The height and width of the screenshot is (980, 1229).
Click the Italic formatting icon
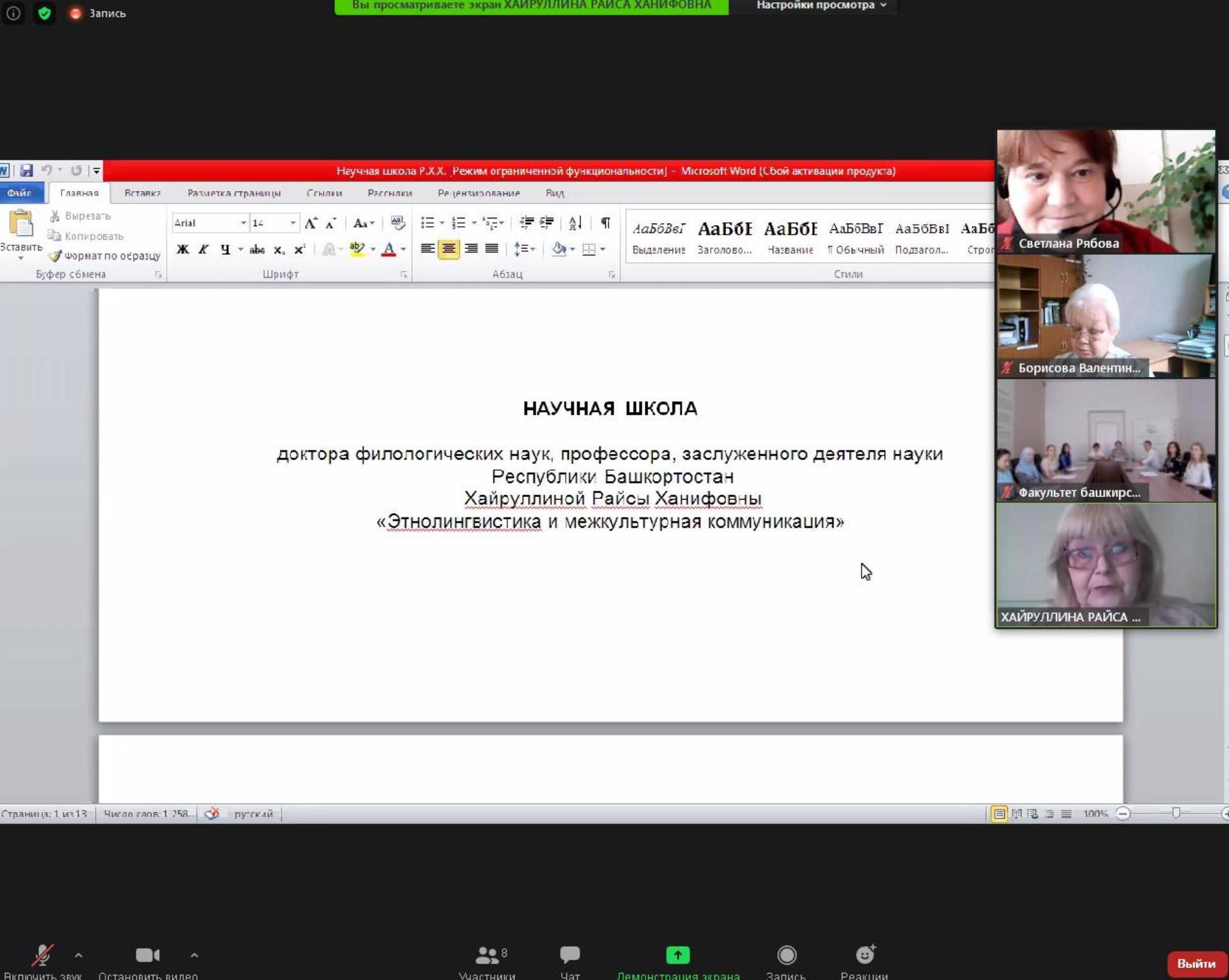point(204,250)
